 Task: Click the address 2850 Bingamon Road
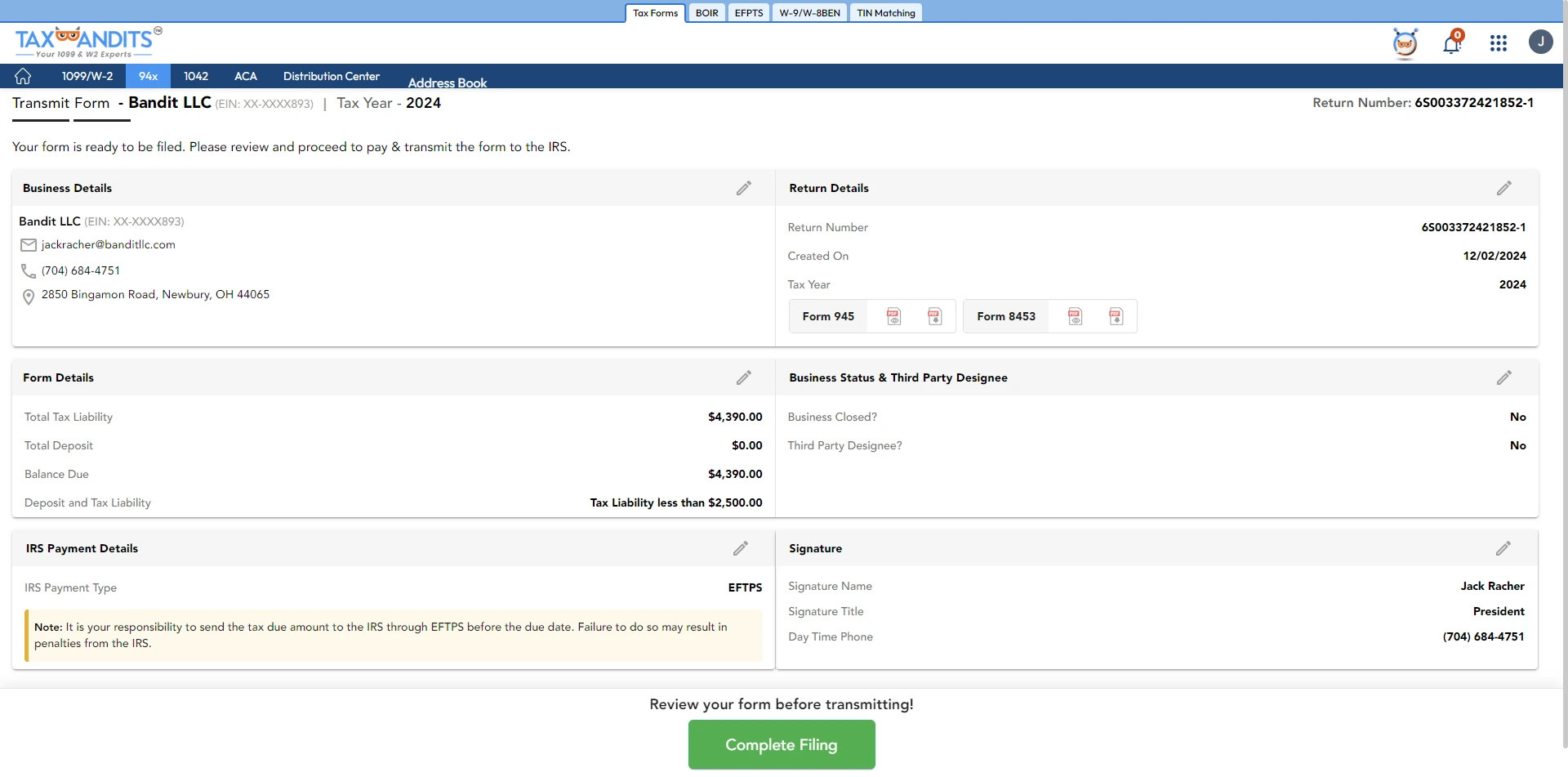(155, 294)
